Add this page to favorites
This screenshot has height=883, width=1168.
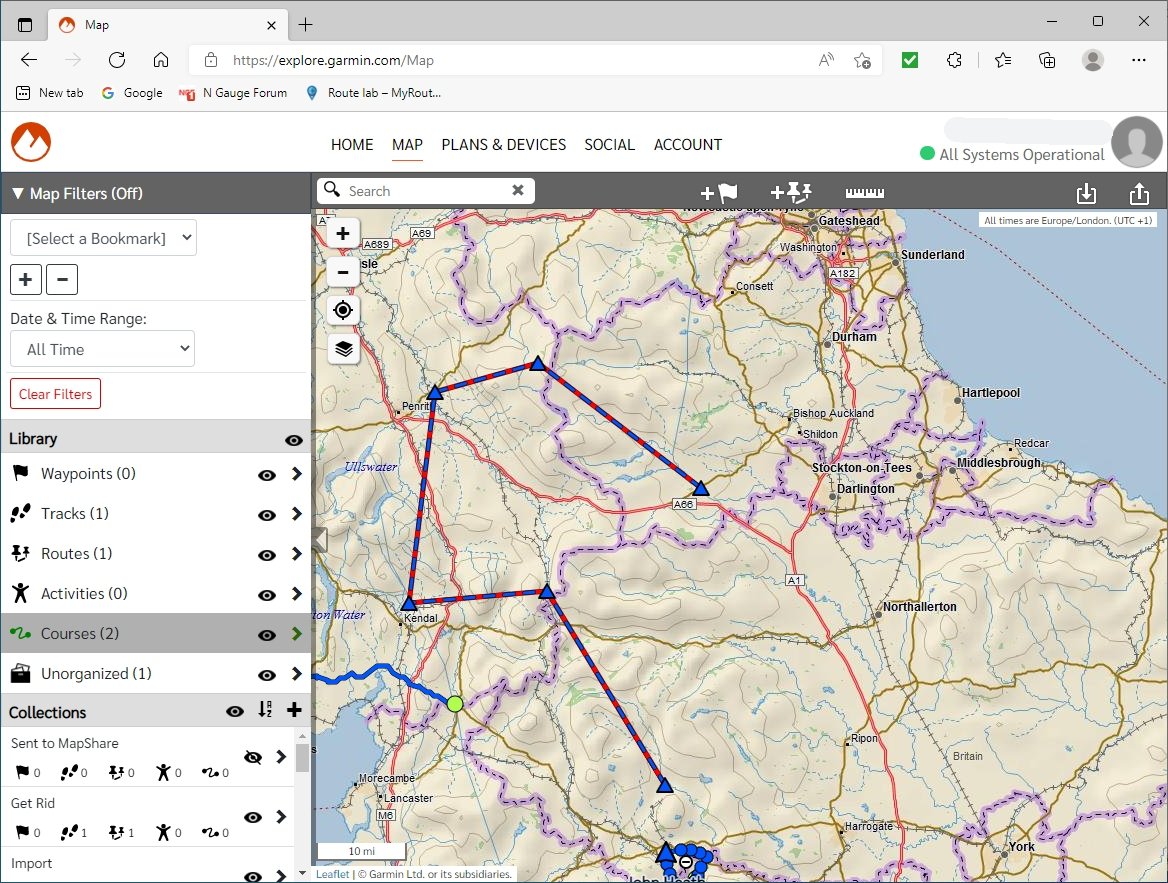pyautogui.click(x=863, y=60)
